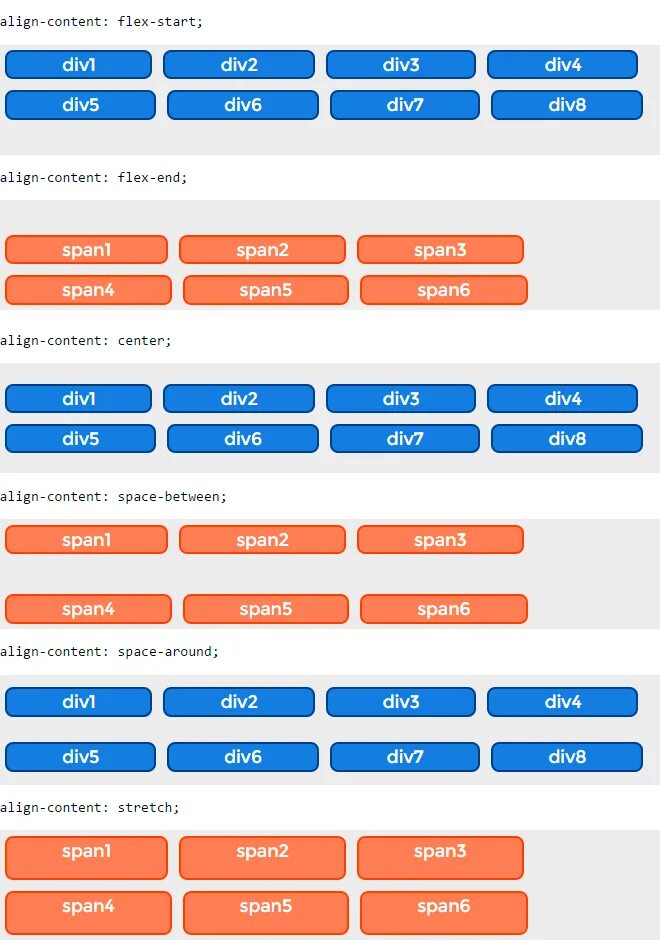Select div5 under align-content: center

point(80,439)
